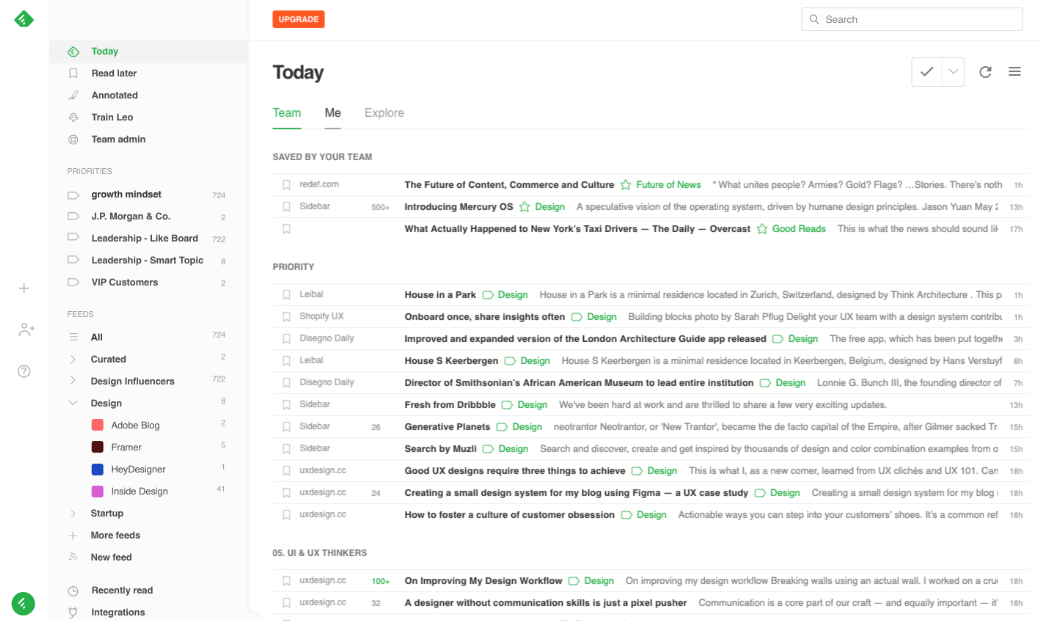The width and height of the screenshot is (1044, 621).
Task: Click the star icon next to Future of News
Action: 626,185
